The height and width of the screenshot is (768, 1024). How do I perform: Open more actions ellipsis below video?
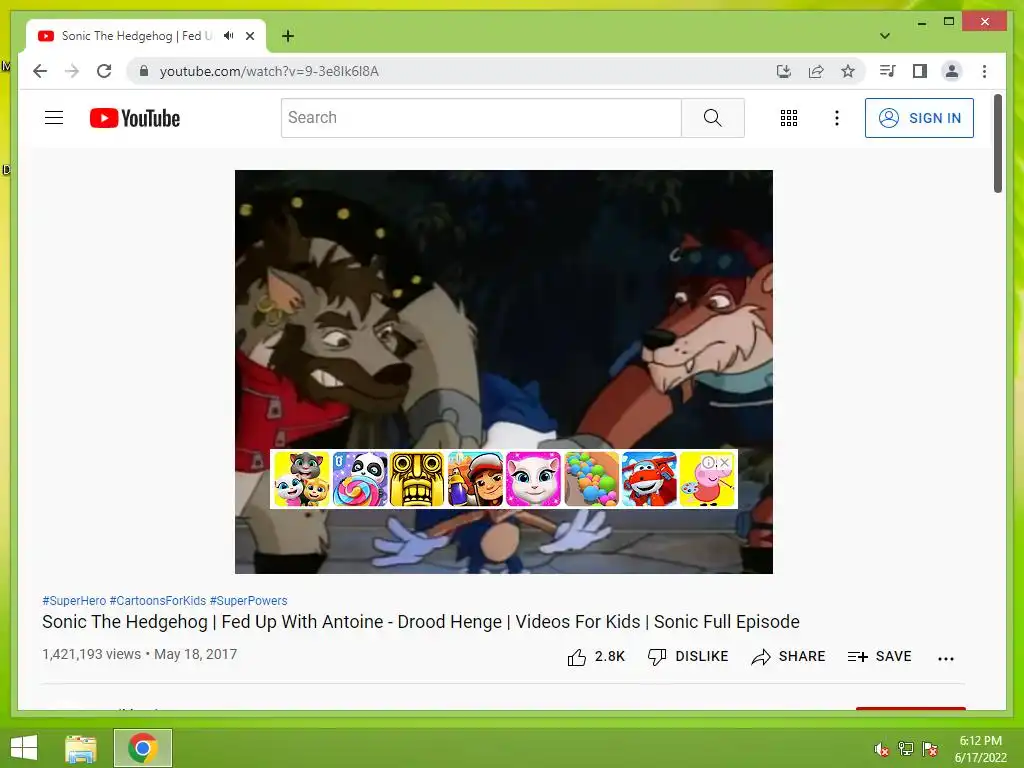click(x=946, y=658)
